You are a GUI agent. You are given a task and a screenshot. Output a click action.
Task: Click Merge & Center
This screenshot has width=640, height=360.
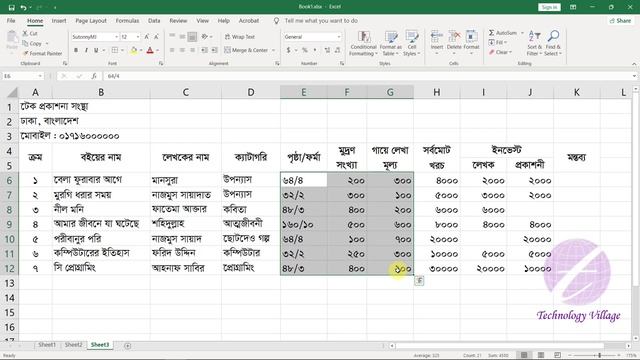[x=246, y=50]
